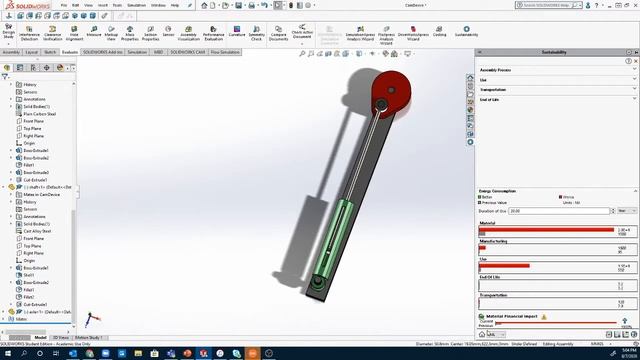Close the Sustainability panel with red X

coord(636,61)
